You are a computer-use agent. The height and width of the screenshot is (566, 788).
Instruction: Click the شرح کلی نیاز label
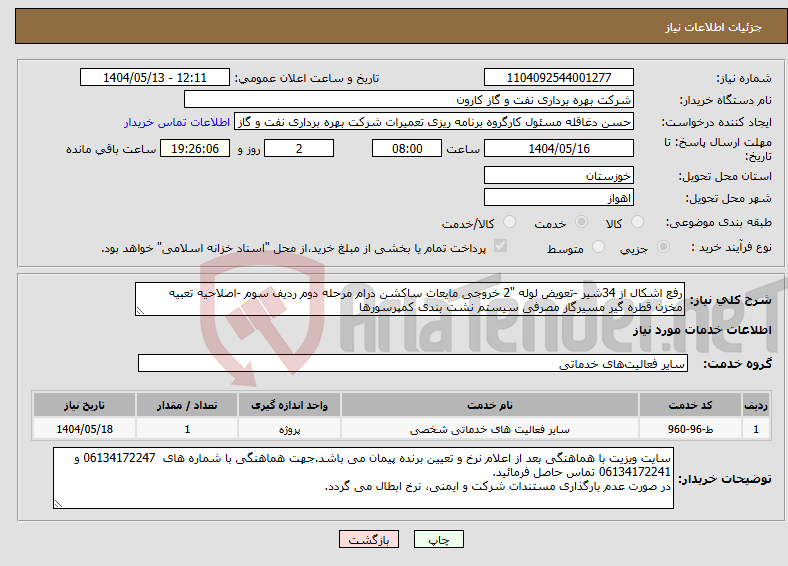(x=730, y=300)
